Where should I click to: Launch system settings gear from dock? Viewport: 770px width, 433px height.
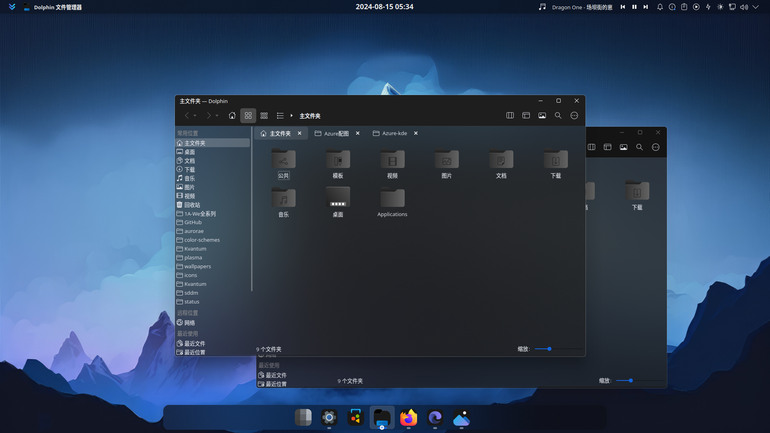[x=329, y=418]
